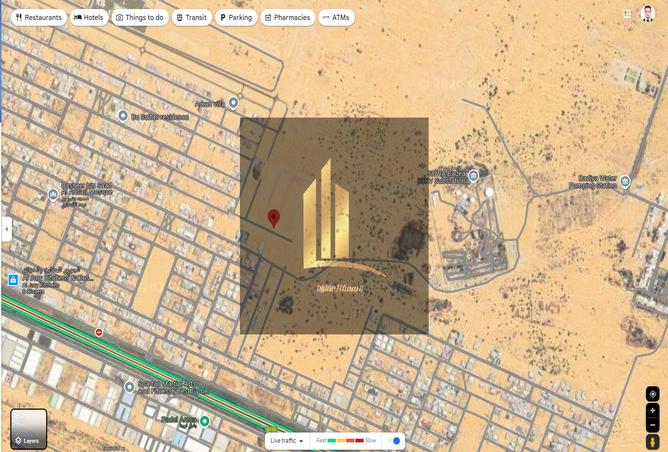Viewport: 668px width, 452px height.
Task: Zoom in with the plus button
Action: coord(652,411)
